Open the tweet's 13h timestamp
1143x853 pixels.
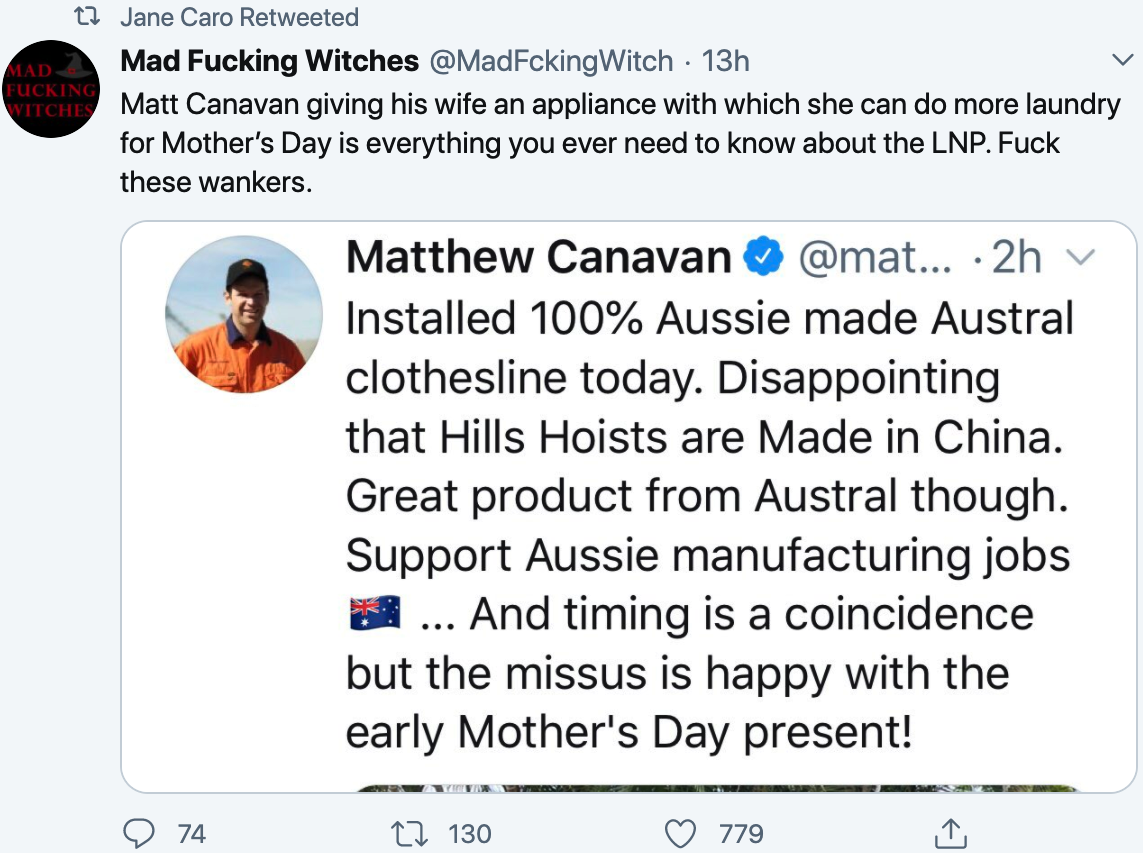[726, 61]
